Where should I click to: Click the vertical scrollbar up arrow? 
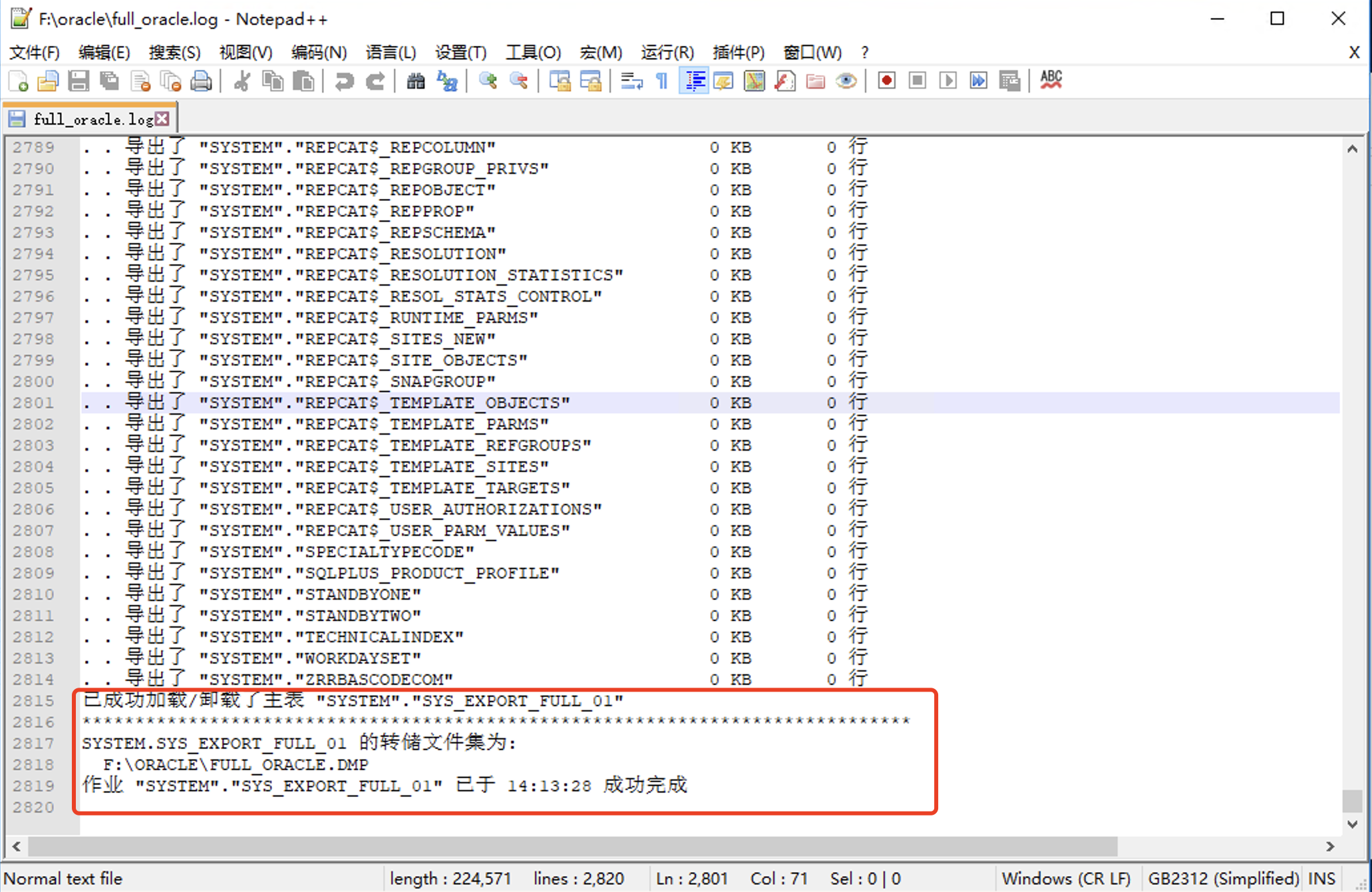point(1352,149)
